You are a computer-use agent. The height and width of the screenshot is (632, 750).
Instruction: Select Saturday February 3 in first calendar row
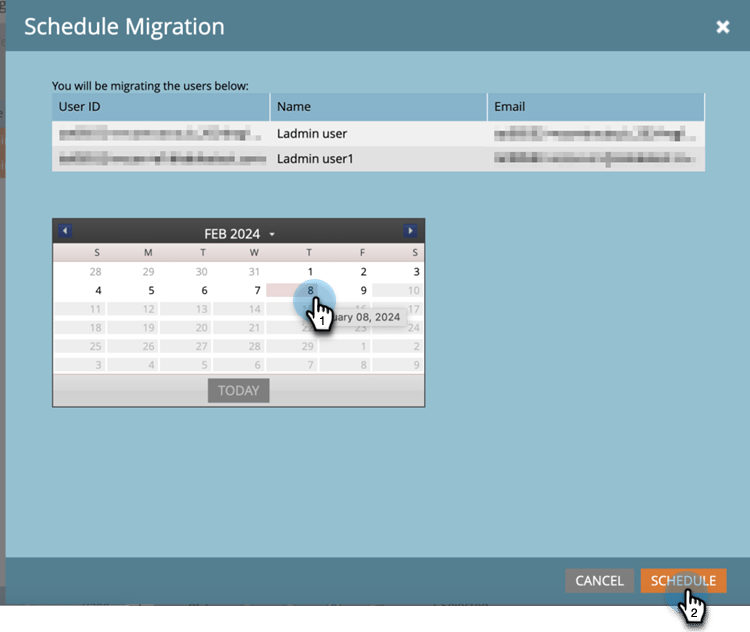pyautogui.click(x=398, y=272)
